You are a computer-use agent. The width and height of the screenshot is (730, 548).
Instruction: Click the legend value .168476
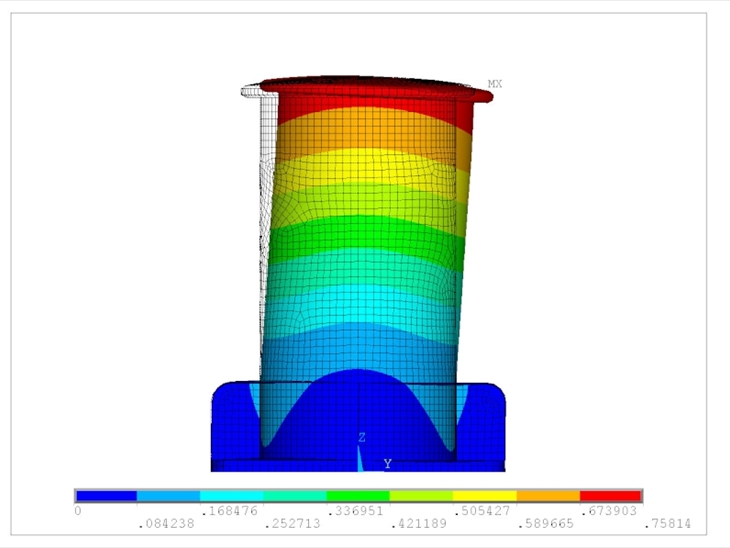click(x=230, y=511)
